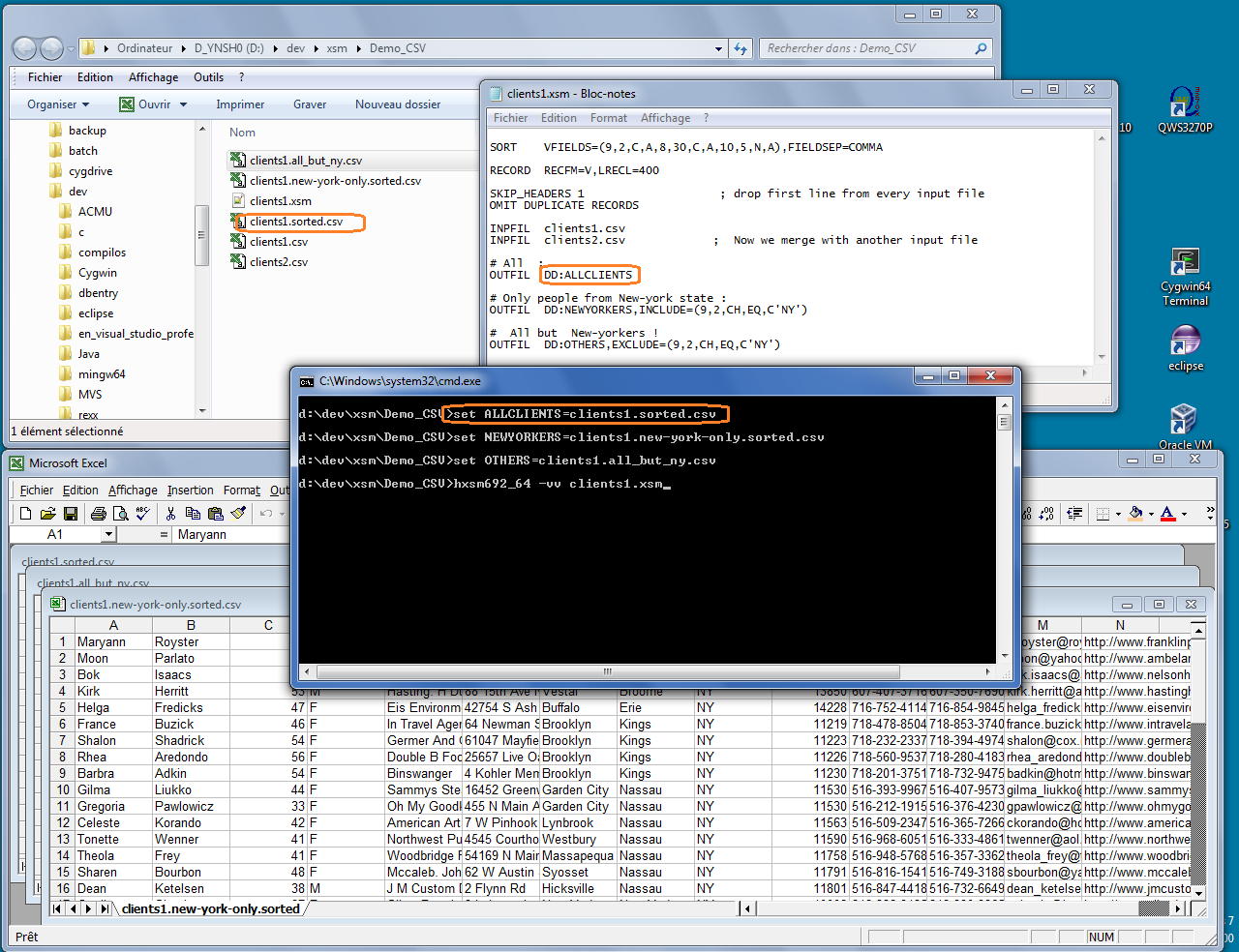The height and width of the screenshot is (952, 1239).
Task: Open the spell check ABC icon
Action: tap(143, 514)
